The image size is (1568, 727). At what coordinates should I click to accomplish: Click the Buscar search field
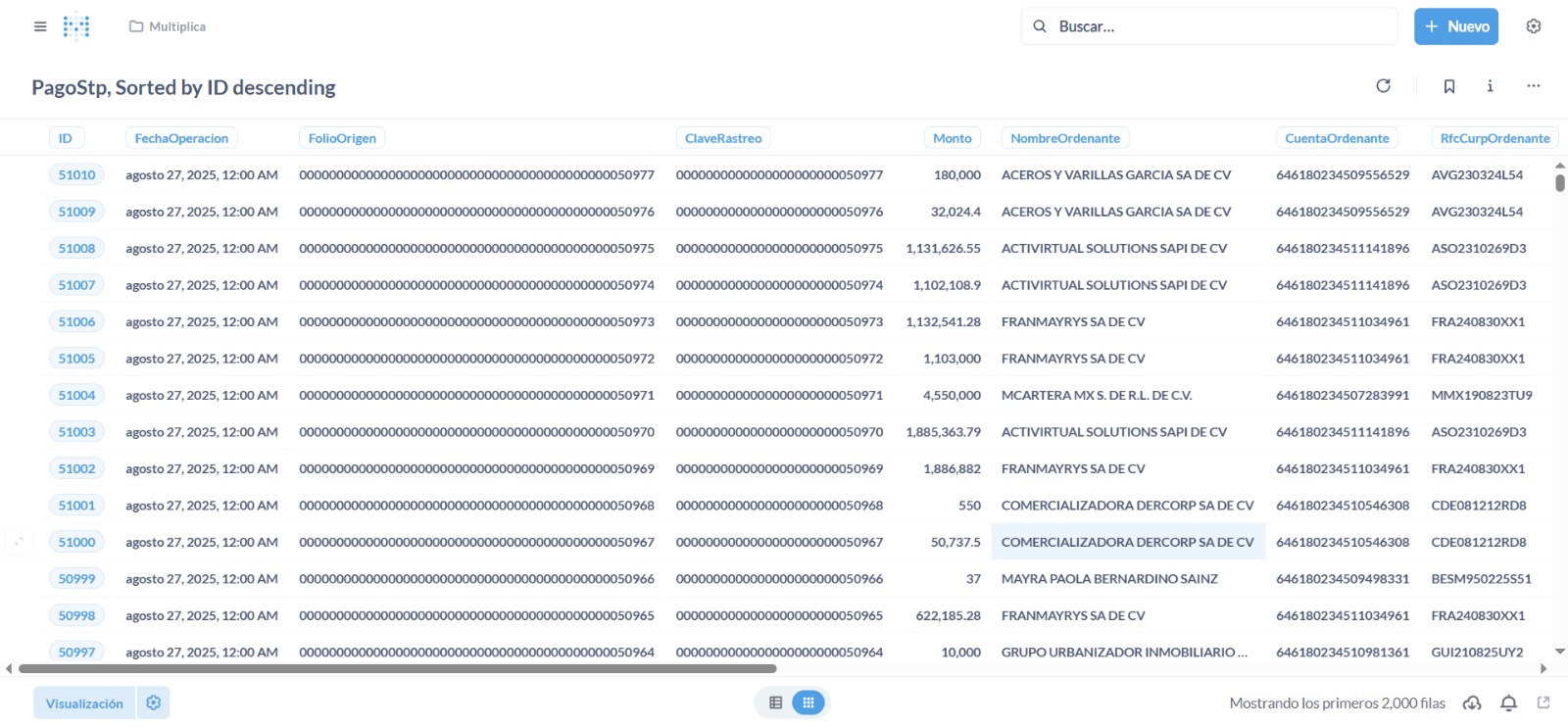1215,26
